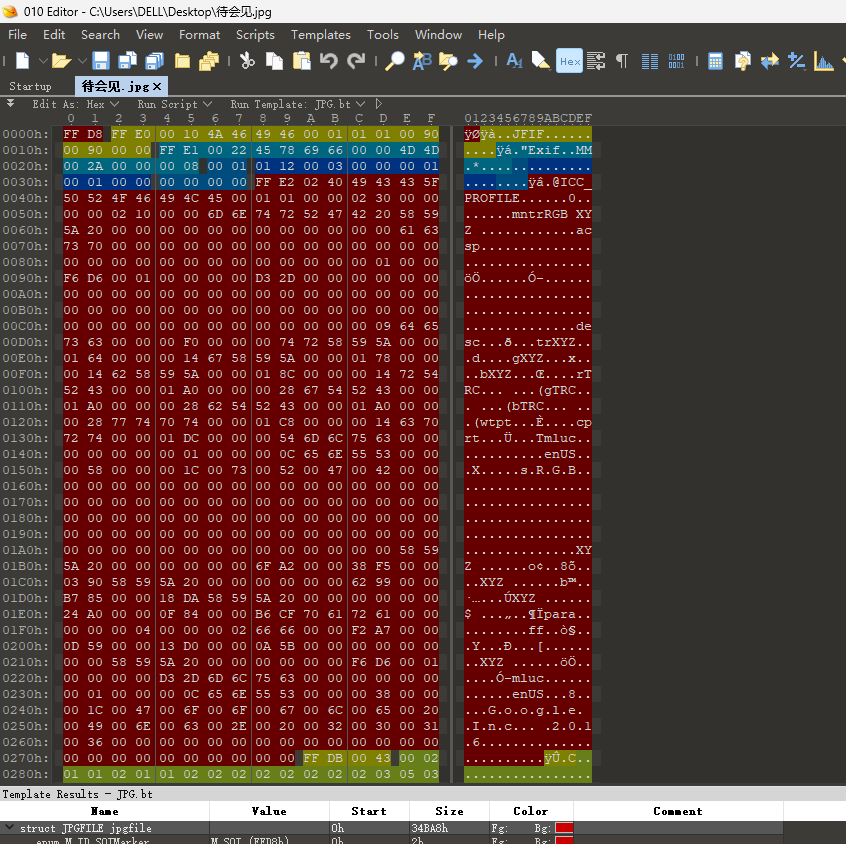
Task: Open Find with the magnifier icon
Action: click(394, 61)
